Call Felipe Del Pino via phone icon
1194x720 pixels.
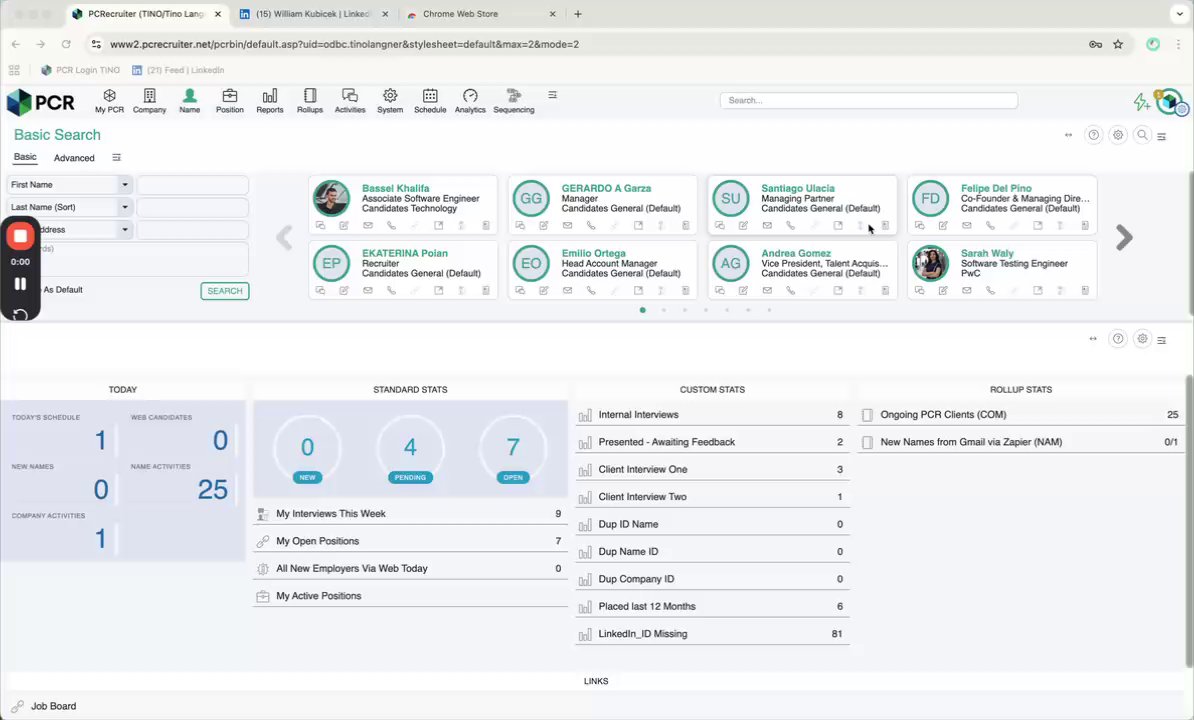click(x=990, y=225)
